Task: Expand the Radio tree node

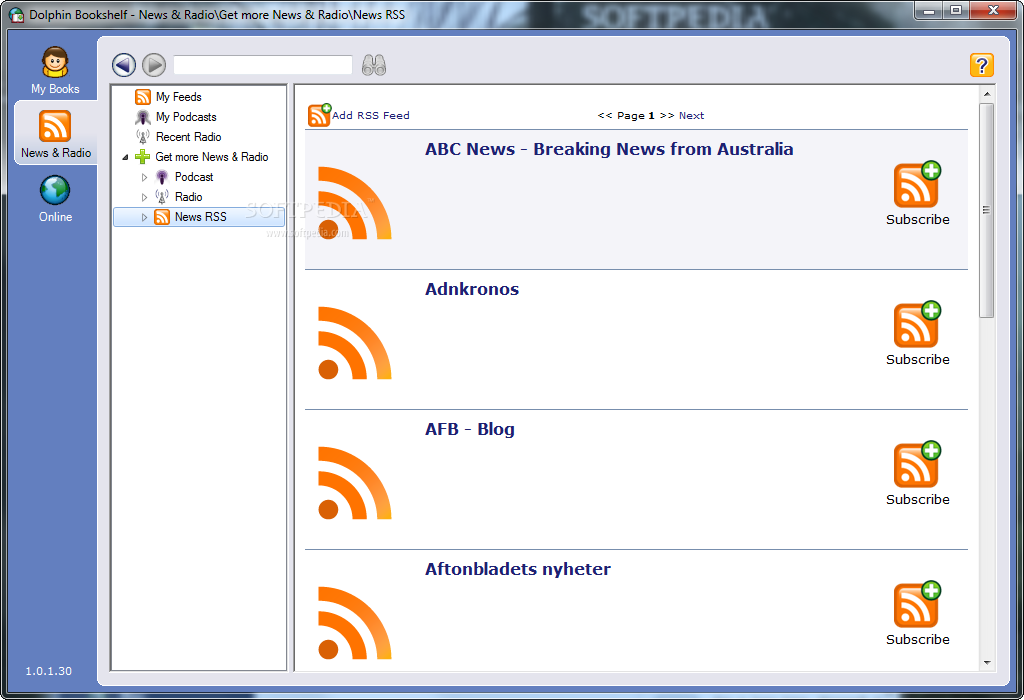Action: pyautogui.click(x=144, y=197)
